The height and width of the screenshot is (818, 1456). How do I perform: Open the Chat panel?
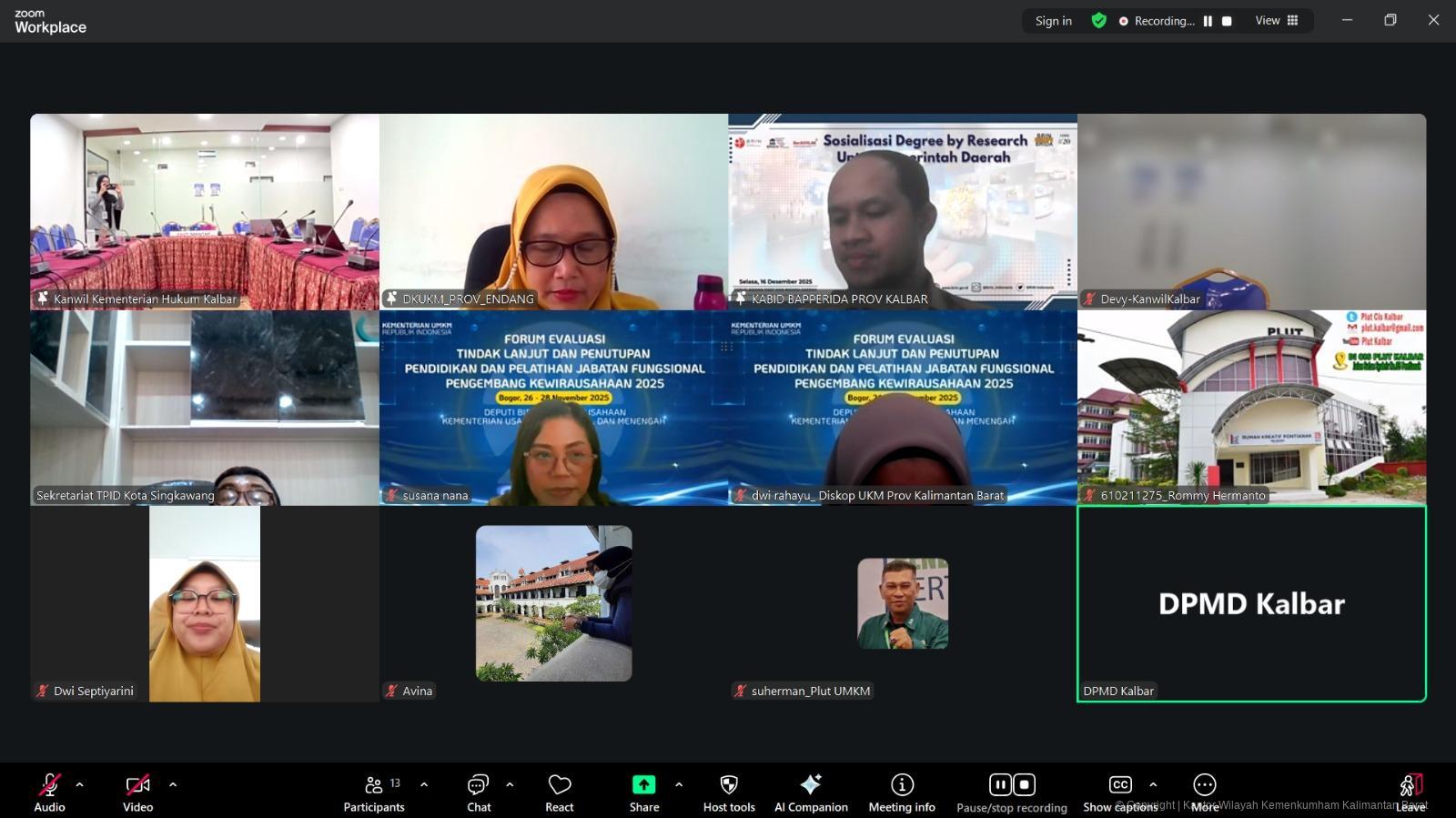pyautogui.click(x=479, y=791)
